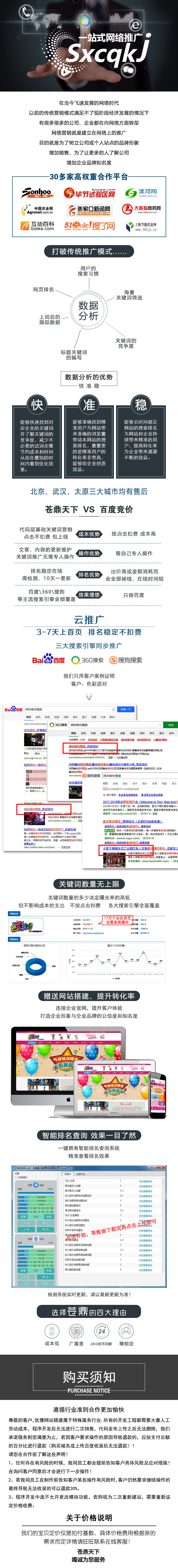Click the Sonhoo partner logo

(38, 193)
